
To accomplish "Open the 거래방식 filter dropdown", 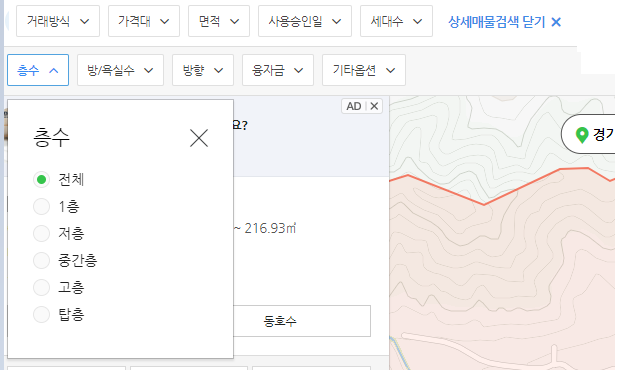I will [58, 21].
